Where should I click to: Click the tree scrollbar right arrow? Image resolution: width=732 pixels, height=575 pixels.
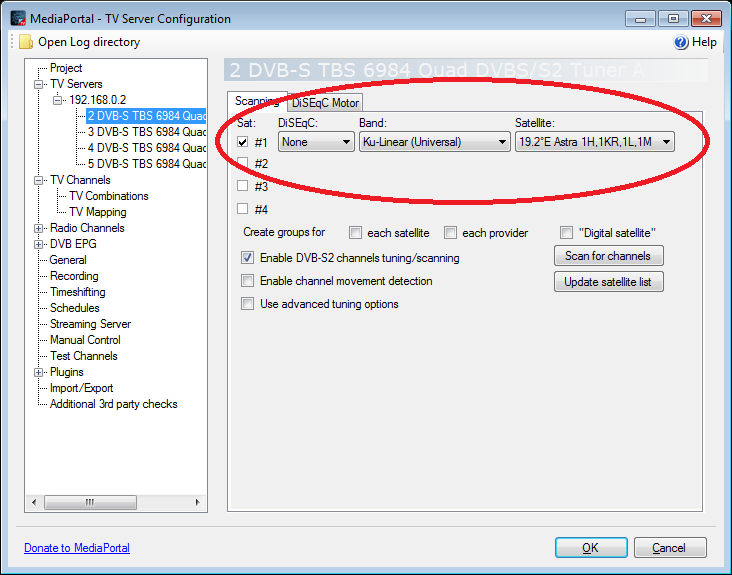click(x=197, y=502)
